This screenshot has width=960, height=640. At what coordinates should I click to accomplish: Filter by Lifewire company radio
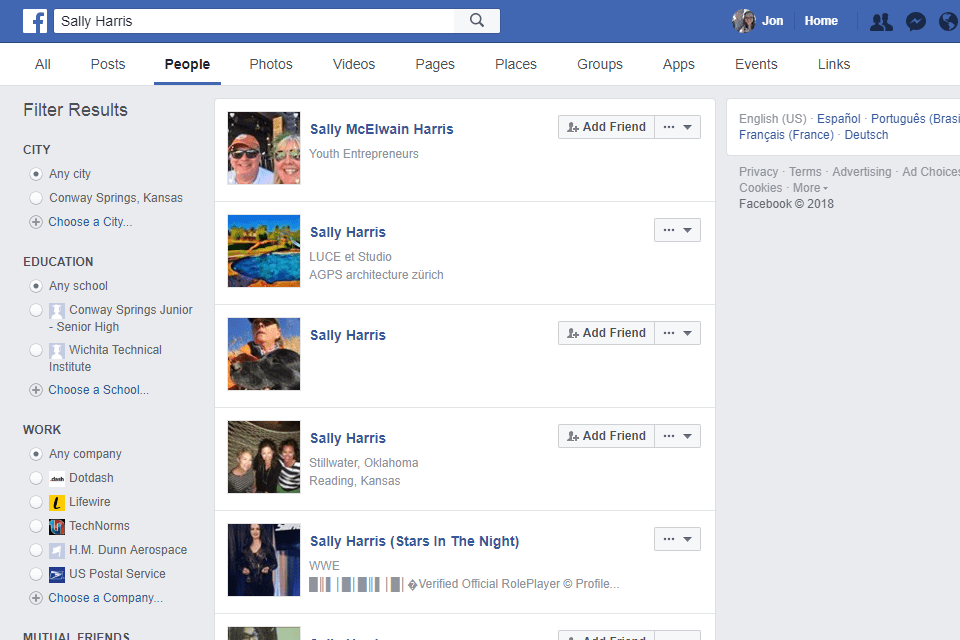36,502
